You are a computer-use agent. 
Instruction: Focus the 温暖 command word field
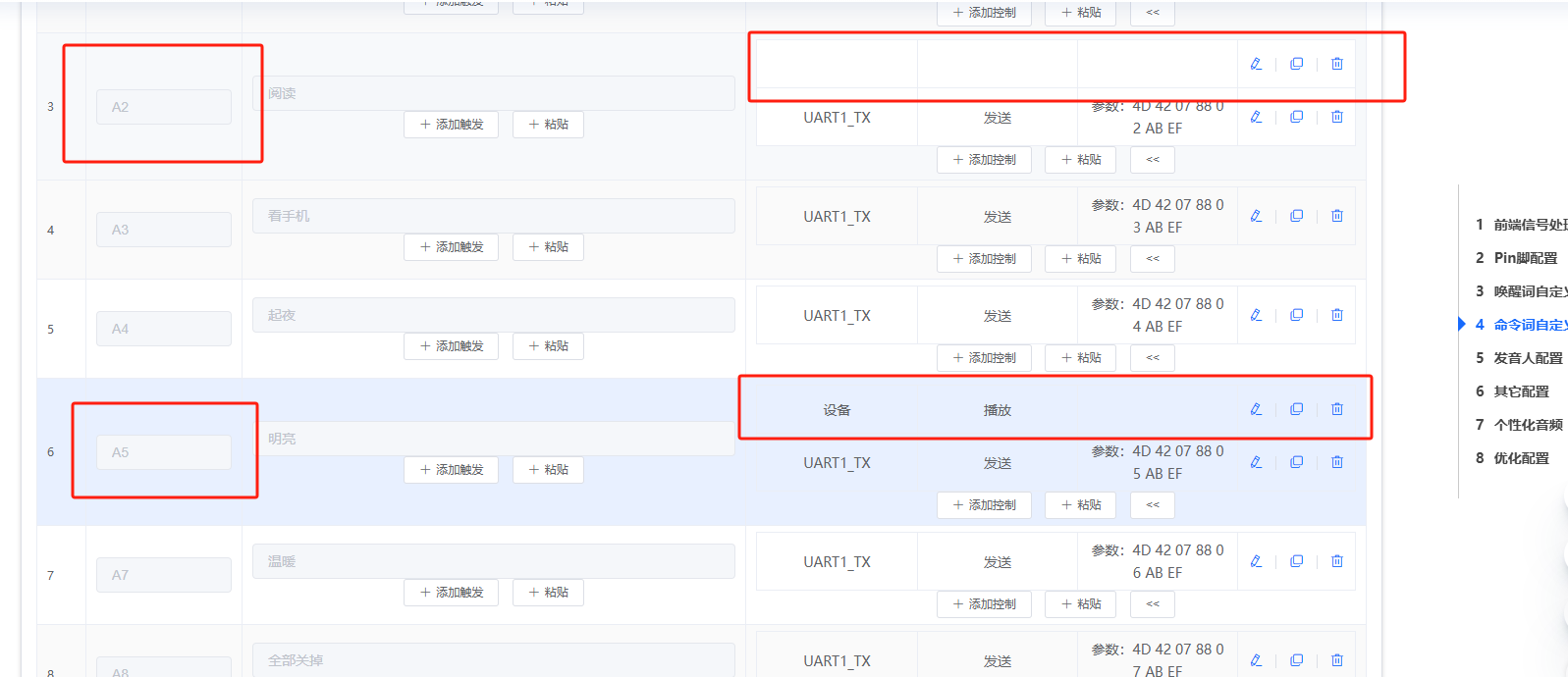493,561
